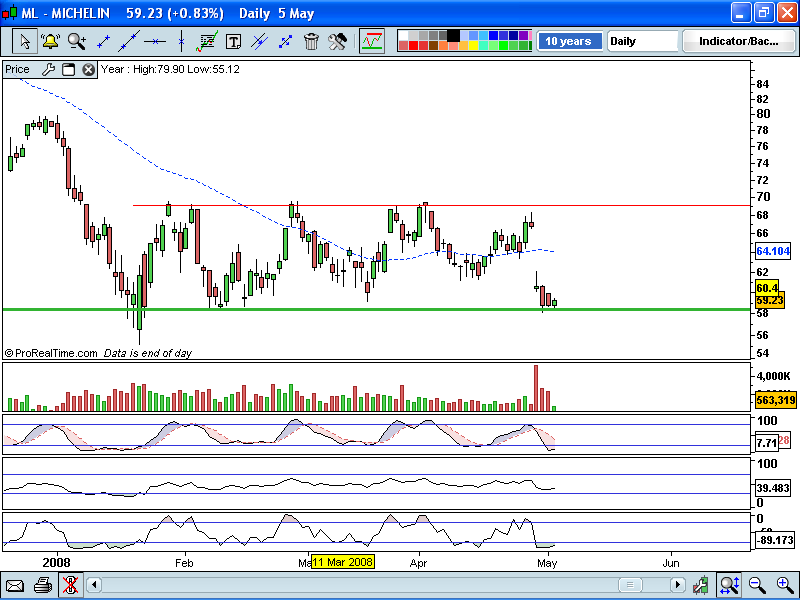Click the envelope email icon
800x600 pixels.
click(15, 585)
